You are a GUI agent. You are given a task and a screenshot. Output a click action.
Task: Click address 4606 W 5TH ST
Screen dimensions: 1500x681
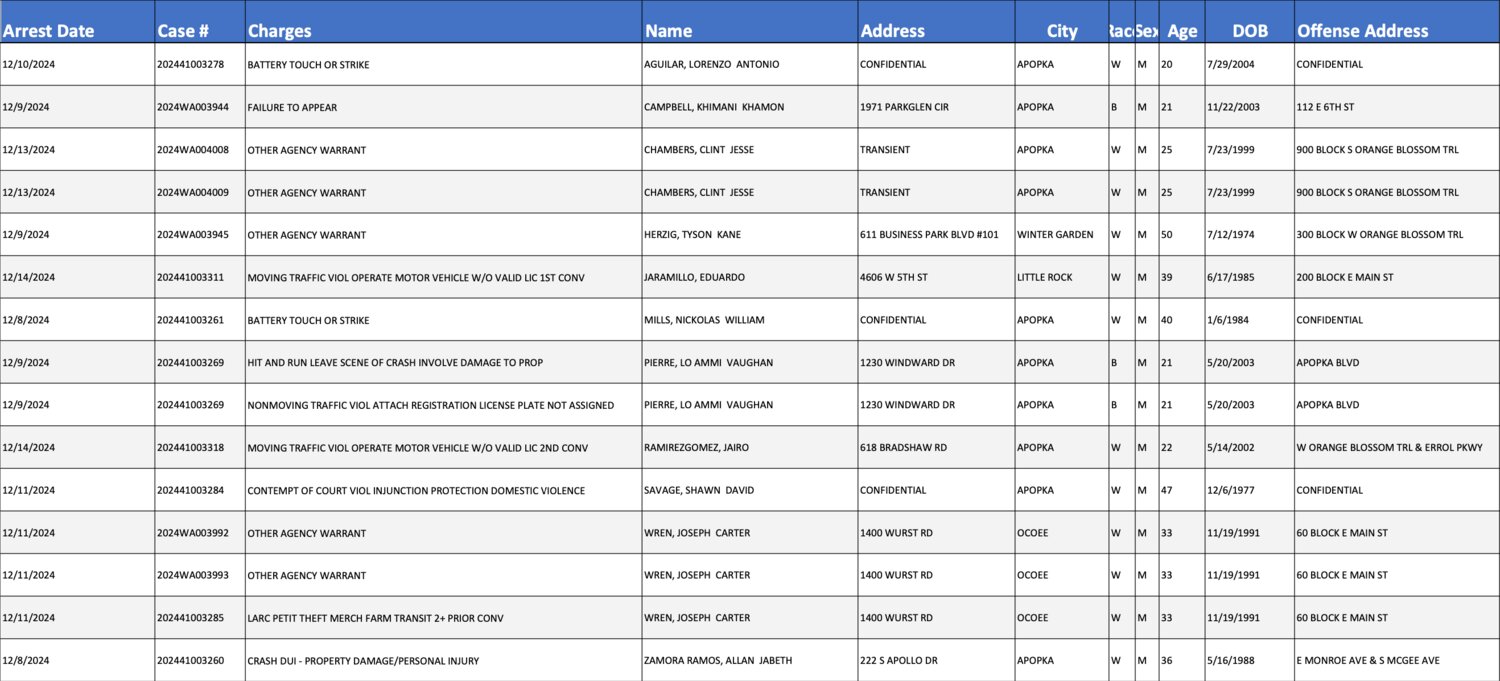click(893, 277)
